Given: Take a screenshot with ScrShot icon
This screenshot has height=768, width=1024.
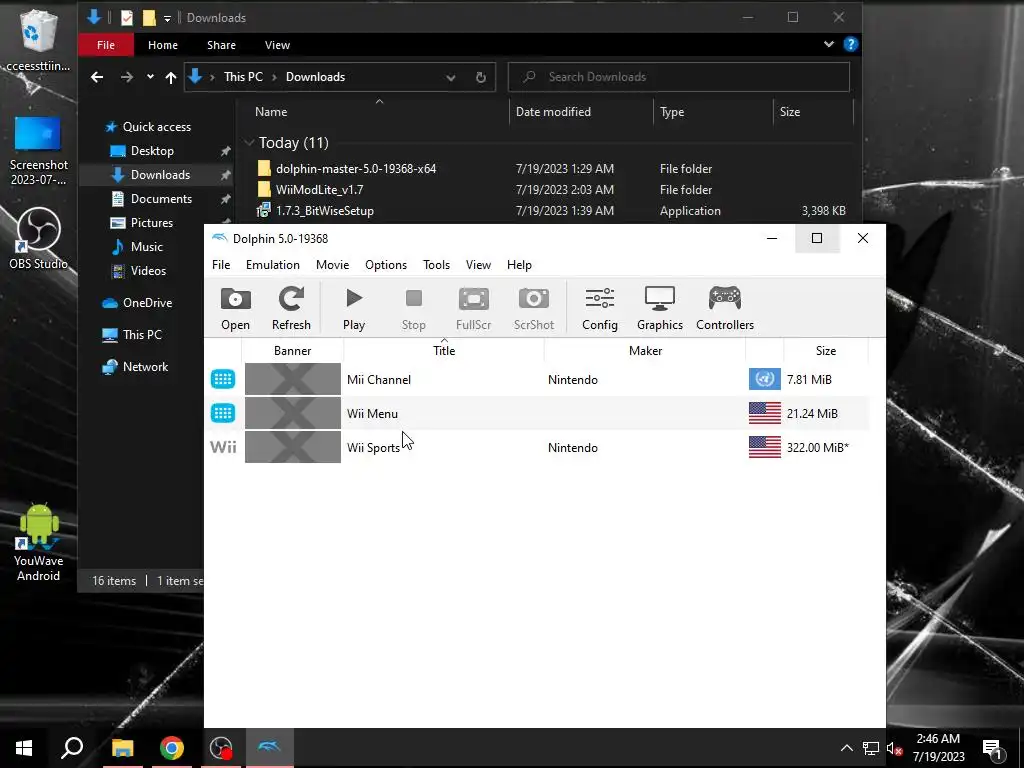Looking at the screenshot, I should [x=534, y=308].
